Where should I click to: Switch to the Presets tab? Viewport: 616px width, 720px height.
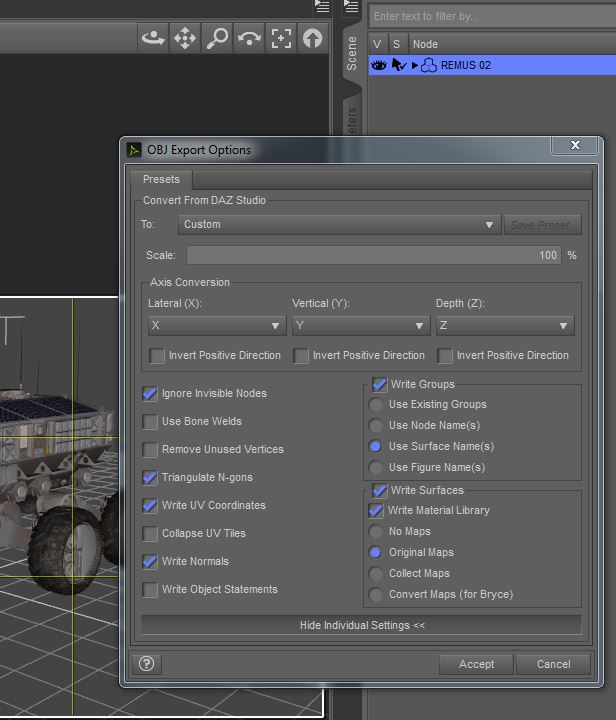pos(161,179)
